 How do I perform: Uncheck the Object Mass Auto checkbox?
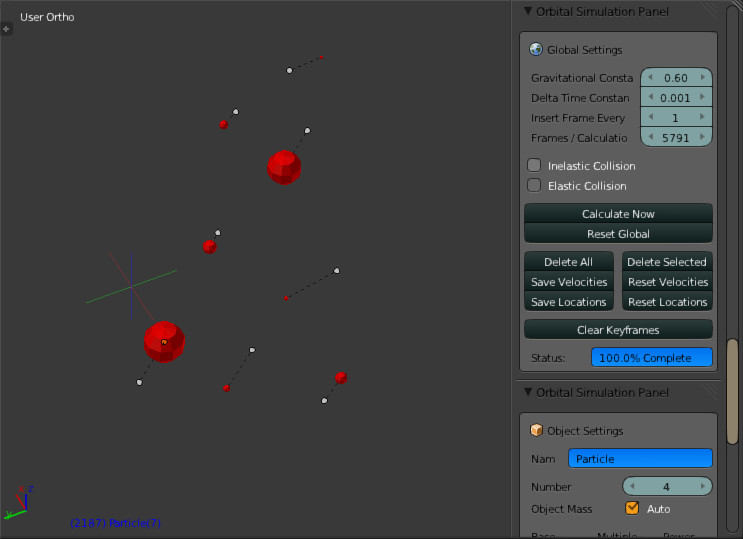pyautogui.click(x=632, y=508)
